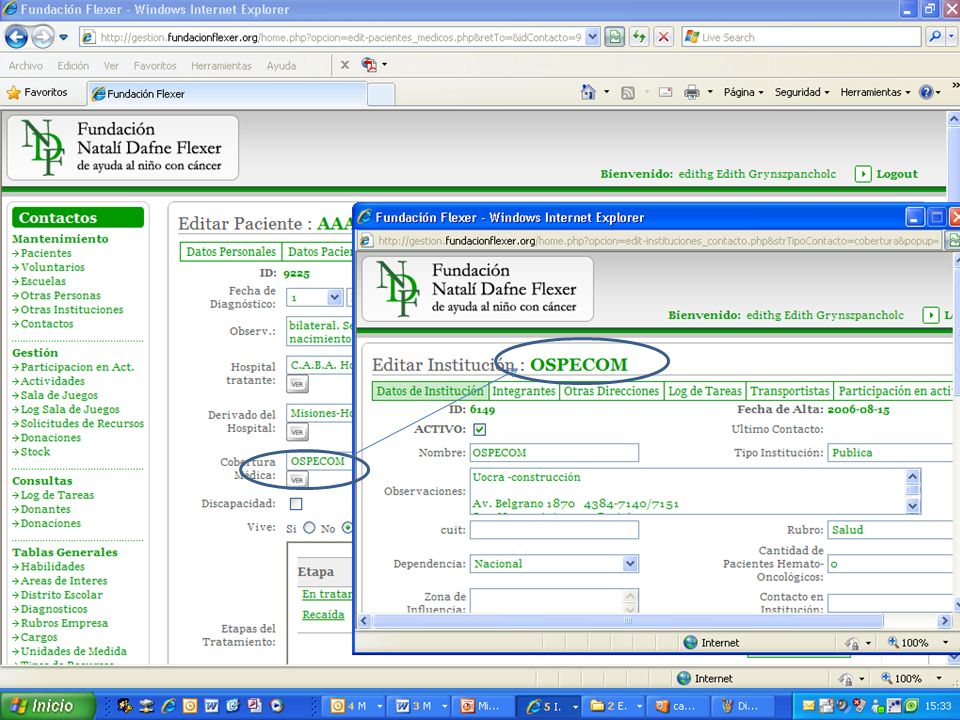Open the Archivo menu
The height and width of the screenshot is (720, 960).
coord(26,66)
